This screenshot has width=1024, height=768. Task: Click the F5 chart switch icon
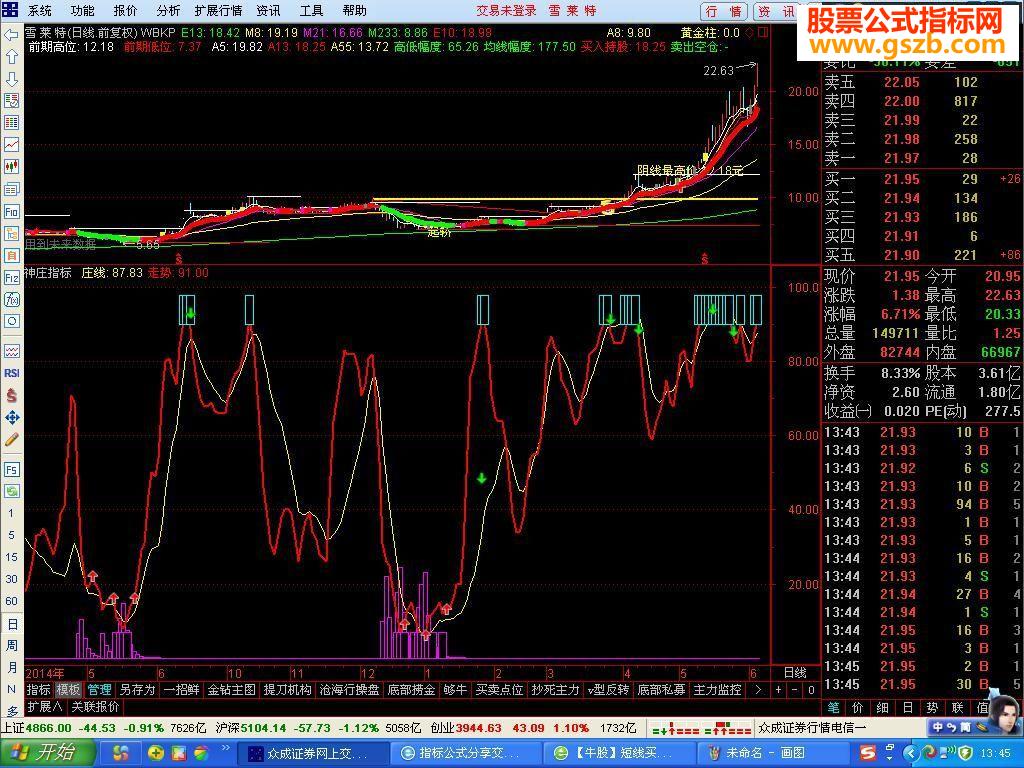(x=11, y=469)
